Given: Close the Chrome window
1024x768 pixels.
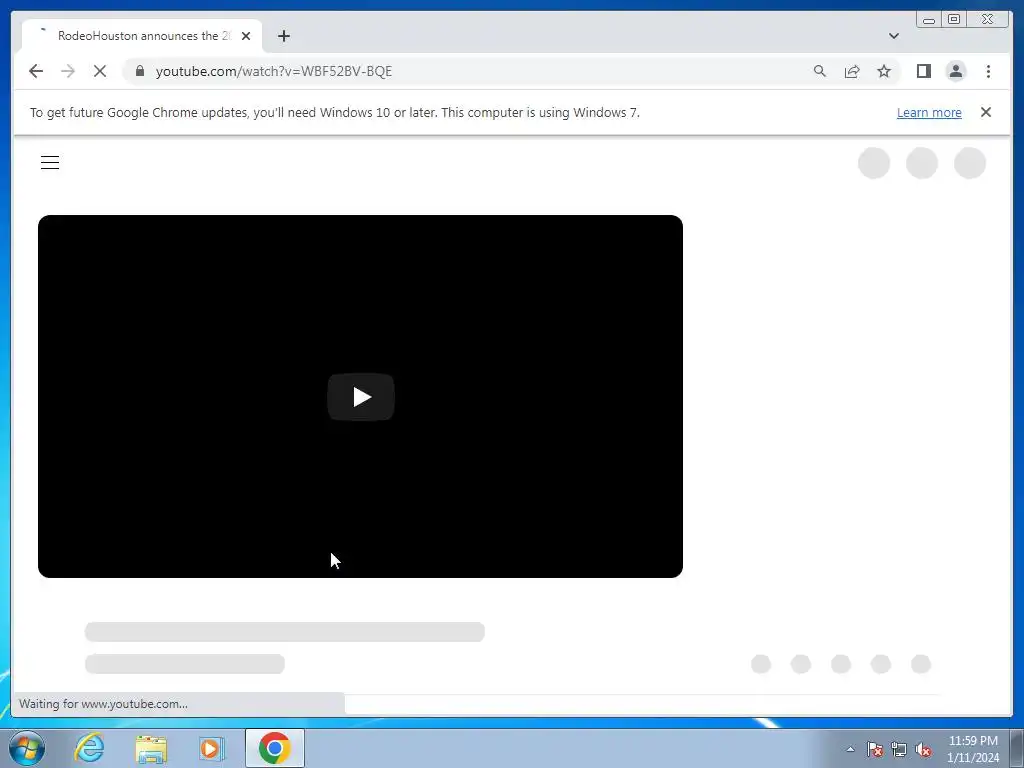Looking at the screenshot, I should tap(987, 20).
